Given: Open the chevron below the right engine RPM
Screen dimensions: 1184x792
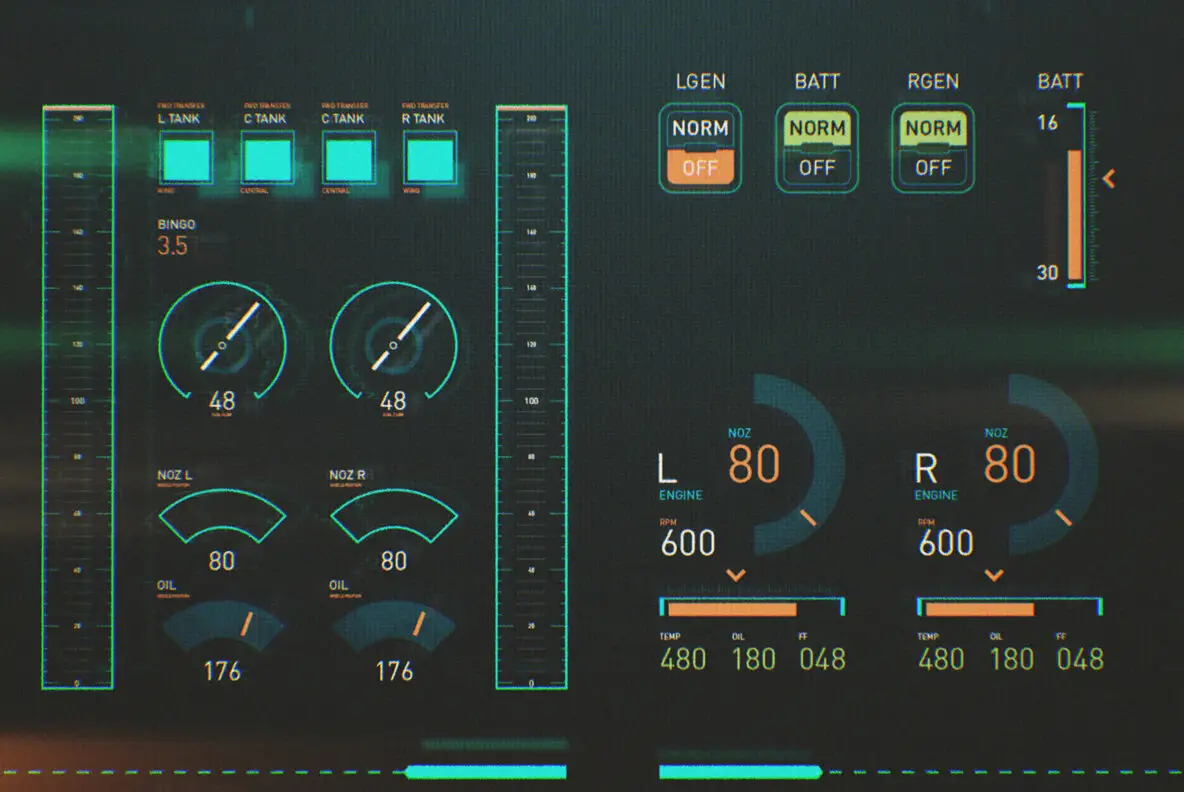Looking at the screenshot, I should pos(992,575).
